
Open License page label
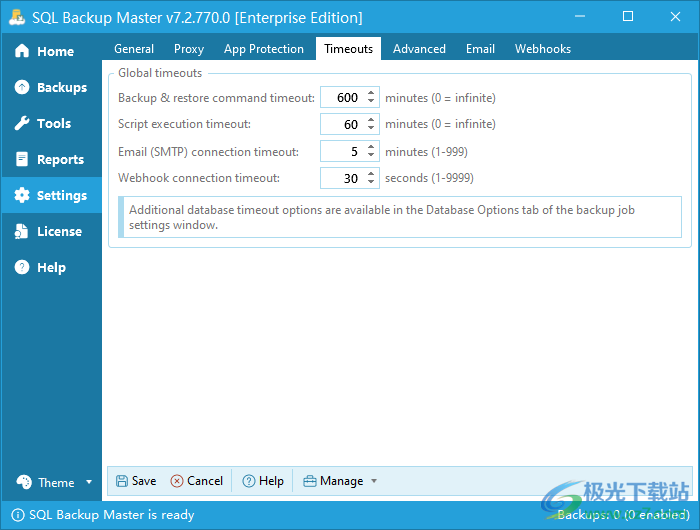[59, 231]
